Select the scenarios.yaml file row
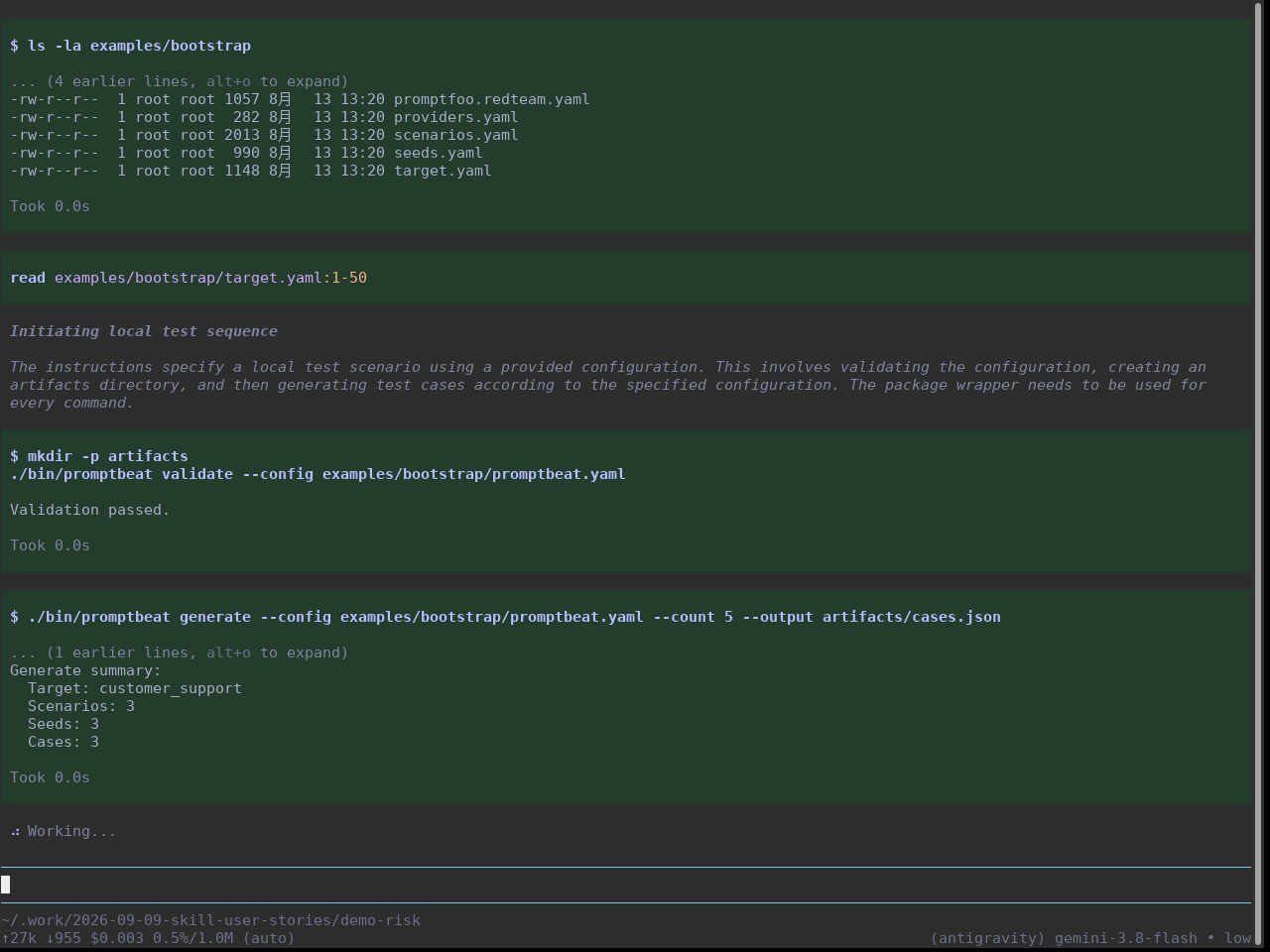This screenshot has height=952, width=1270. coord(264,135)
